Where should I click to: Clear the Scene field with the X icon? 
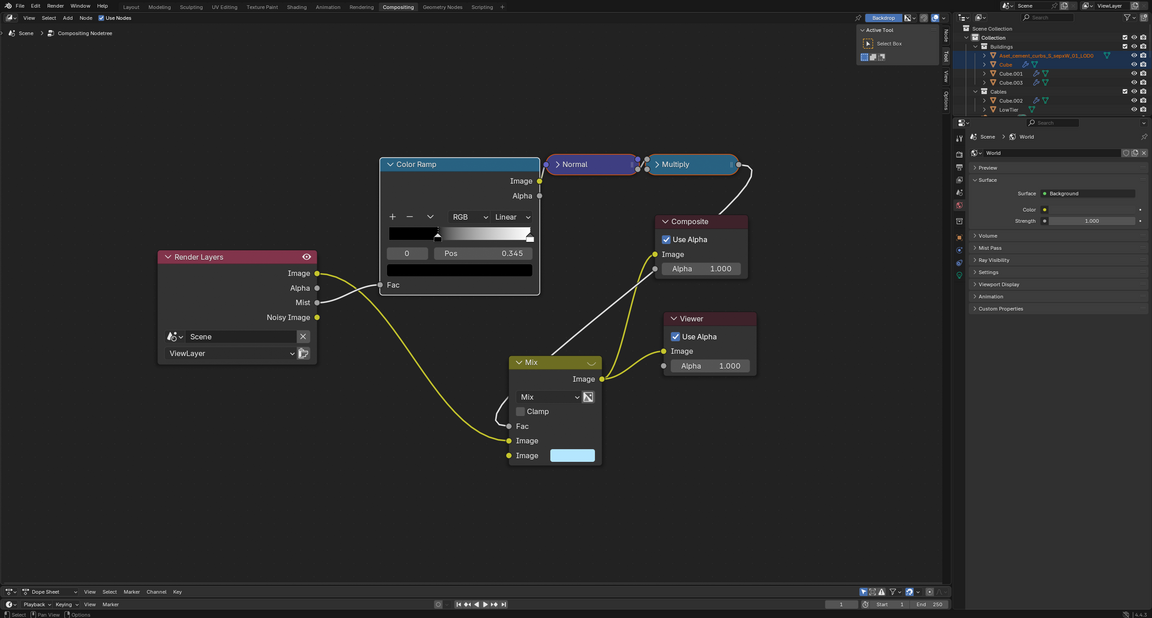pyautogui.click(x=303, y=337)
